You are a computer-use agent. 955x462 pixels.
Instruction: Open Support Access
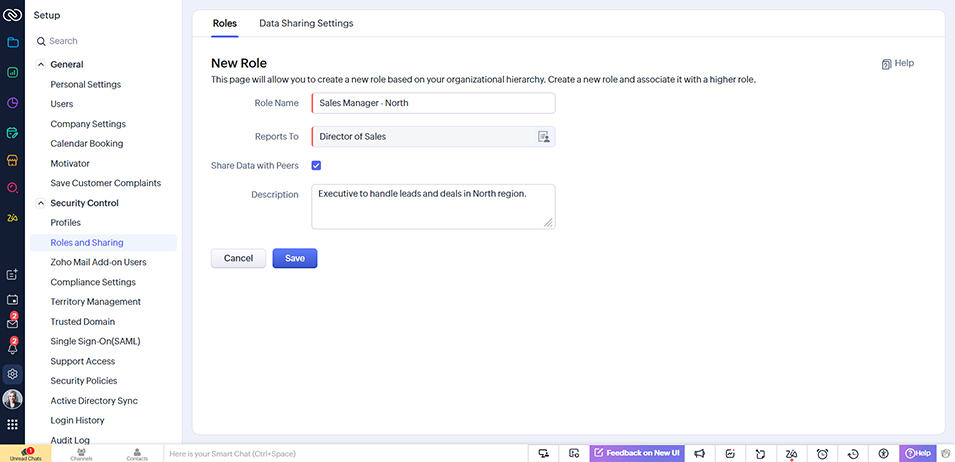(83, 361)
